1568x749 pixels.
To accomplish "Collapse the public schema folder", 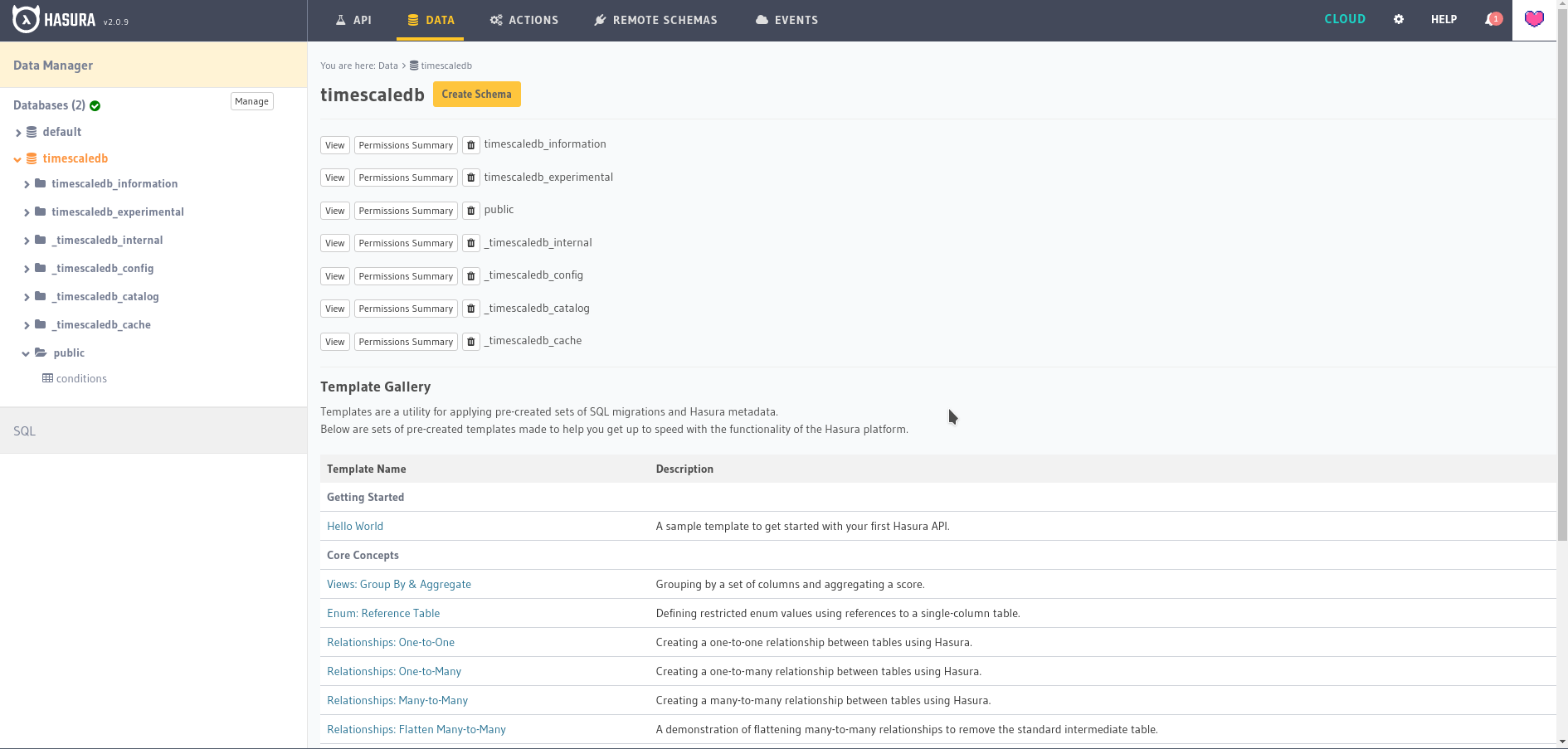I will tap(27, 353).
